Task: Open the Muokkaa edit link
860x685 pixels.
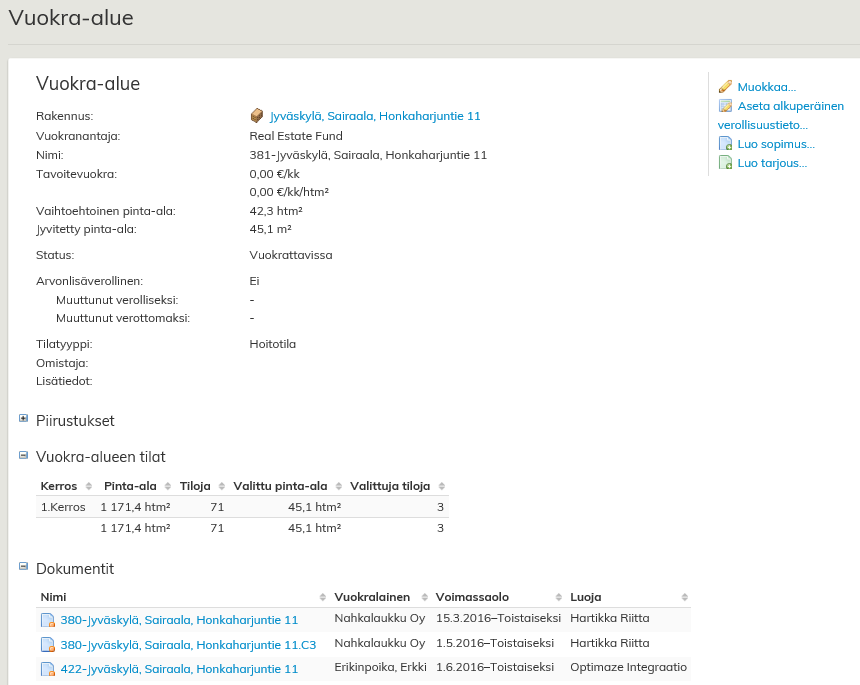Action: click(766, 87)
